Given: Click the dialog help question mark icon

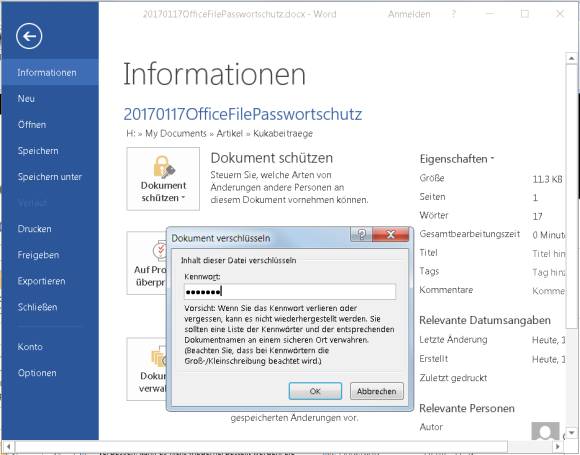Looking at the screenshot, I should coord(361,234).
